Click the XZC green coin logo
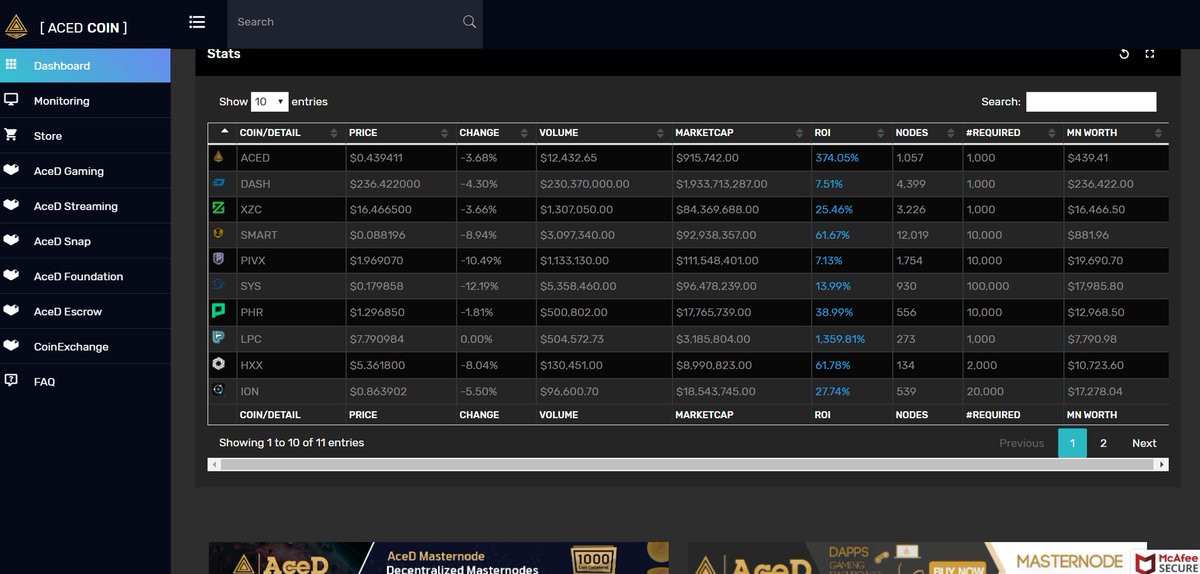 coord(219,208)
